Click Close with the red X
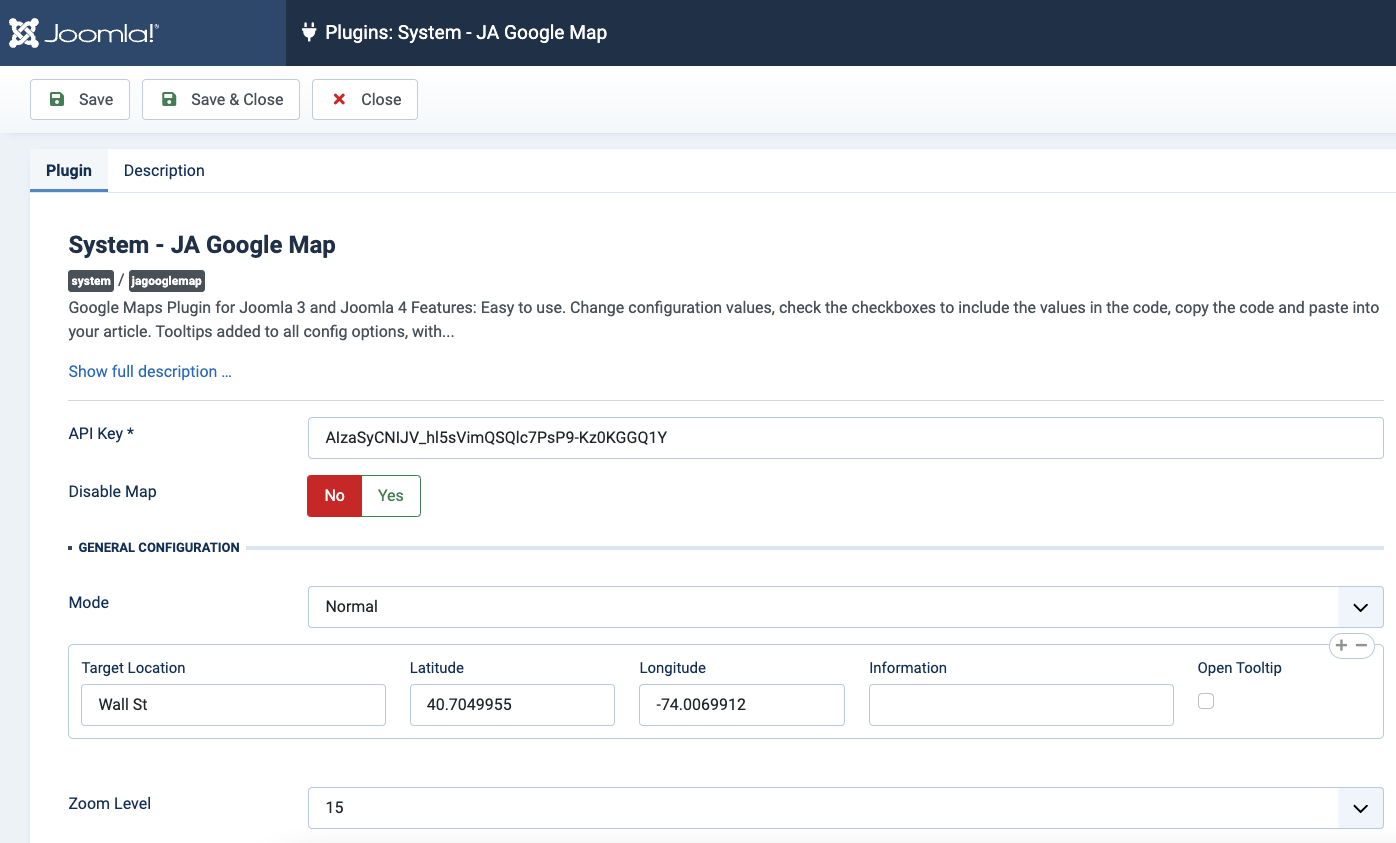This screenshot has height=843, width=1396. tap(365, 100)
